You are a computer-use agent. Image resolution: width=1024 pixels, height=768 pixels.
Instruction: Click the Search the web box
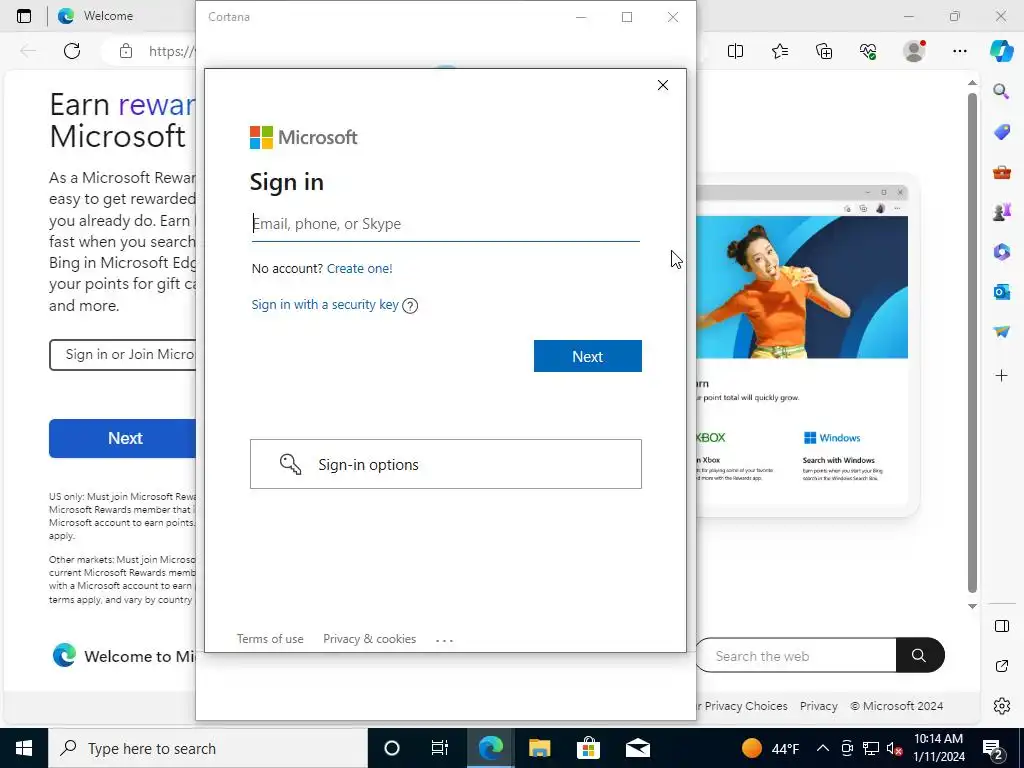point(795,656)
